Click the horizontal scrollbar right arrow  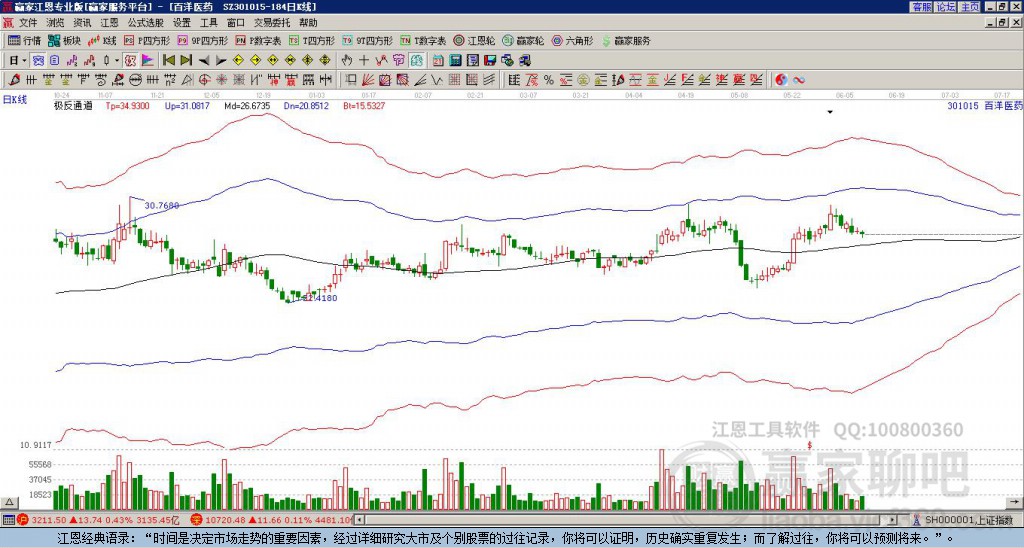[x=893, y=520]
